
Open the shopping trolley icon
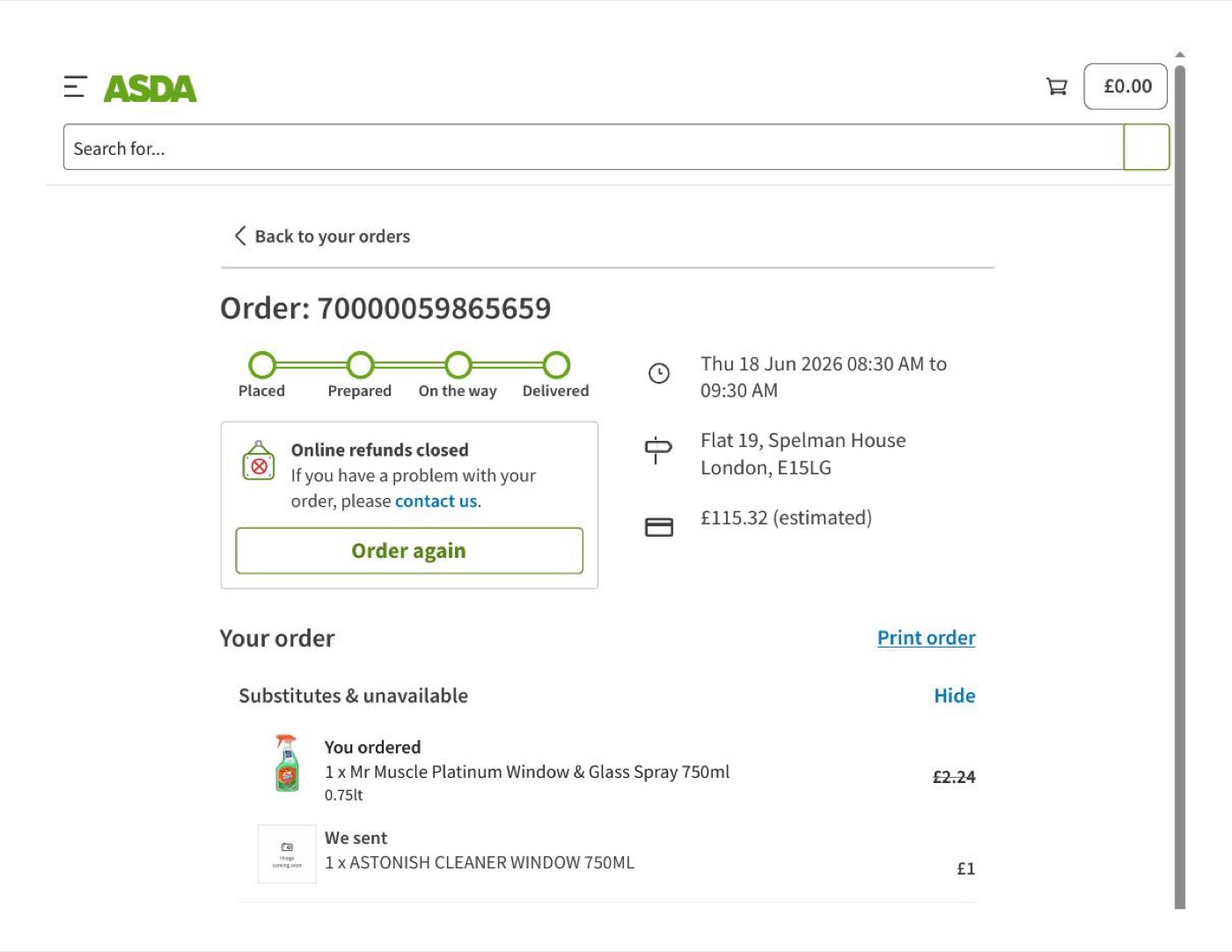(1056, 86)
